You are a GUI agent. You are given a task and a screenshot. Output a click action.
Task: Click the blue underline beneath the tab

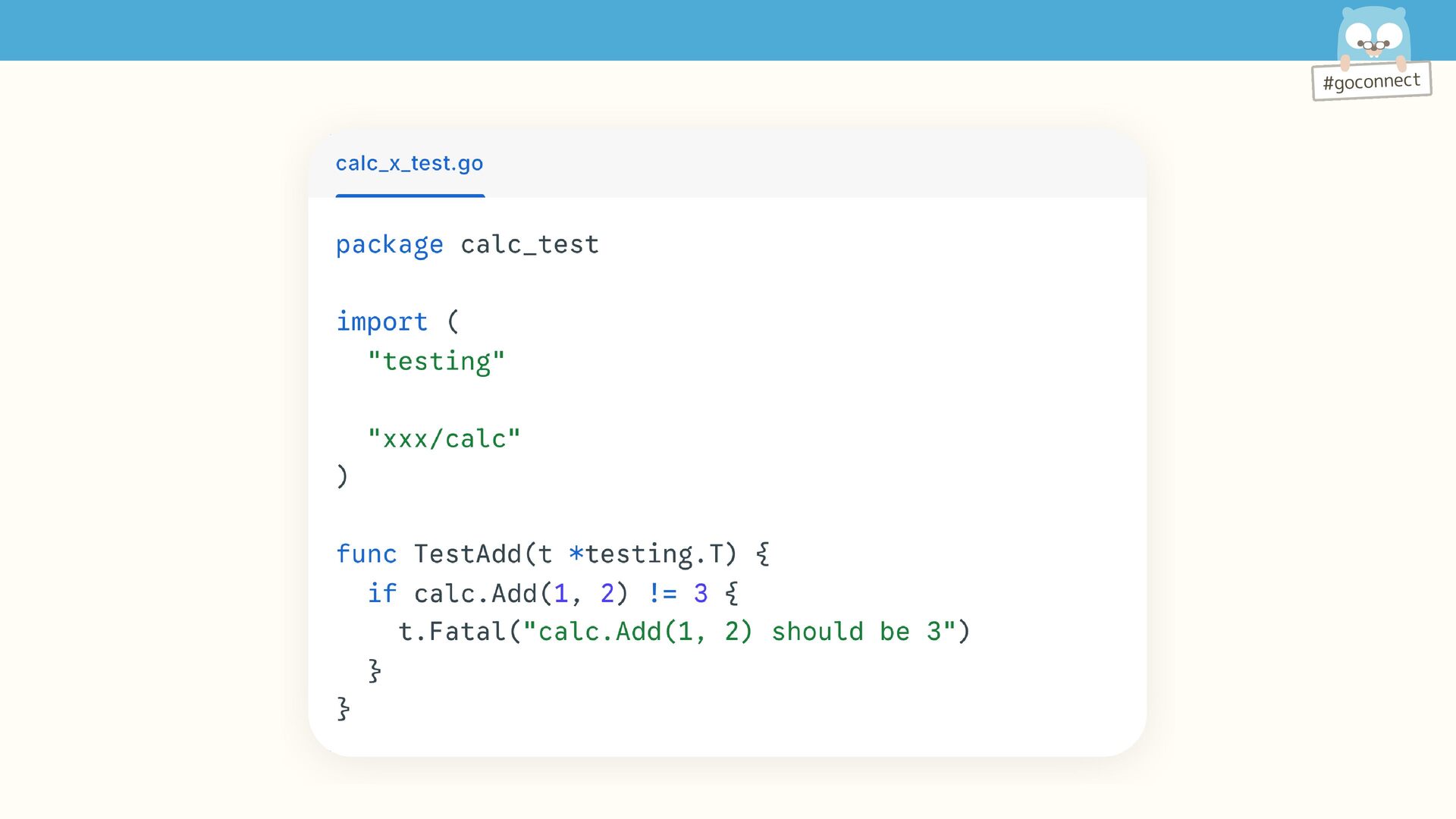(409, 196)
